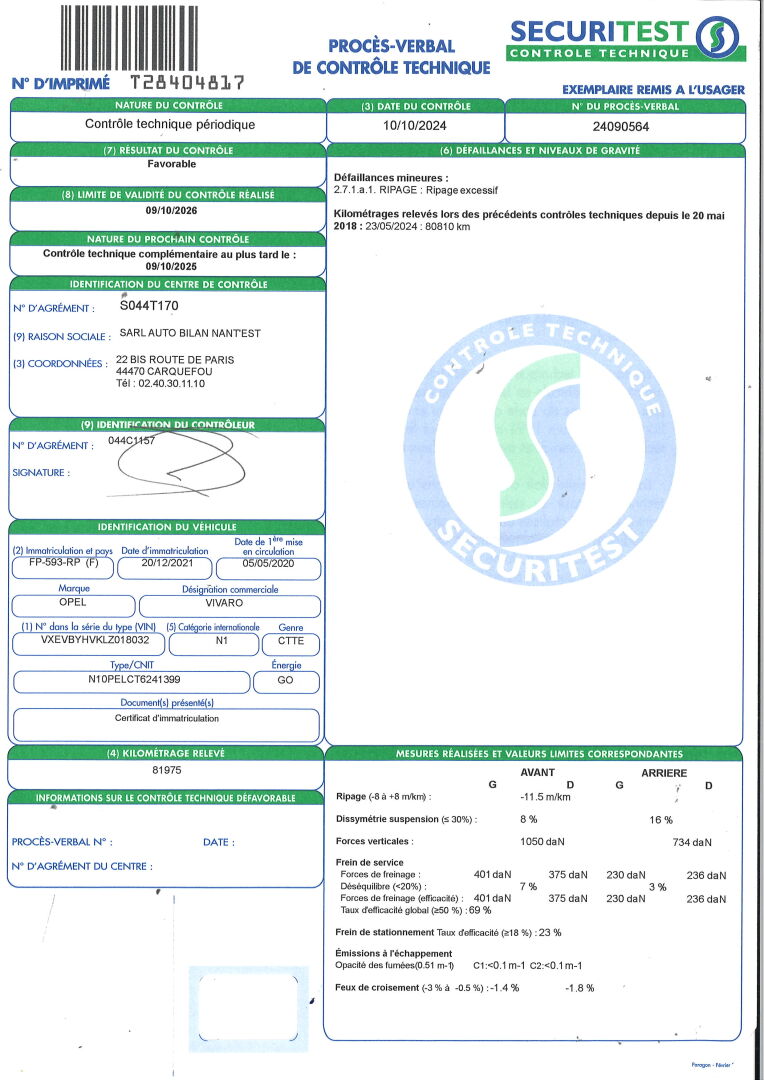The image size is (764, 1080).
Task: Select the centre approval number S044T170
Action: pos(149,305)
